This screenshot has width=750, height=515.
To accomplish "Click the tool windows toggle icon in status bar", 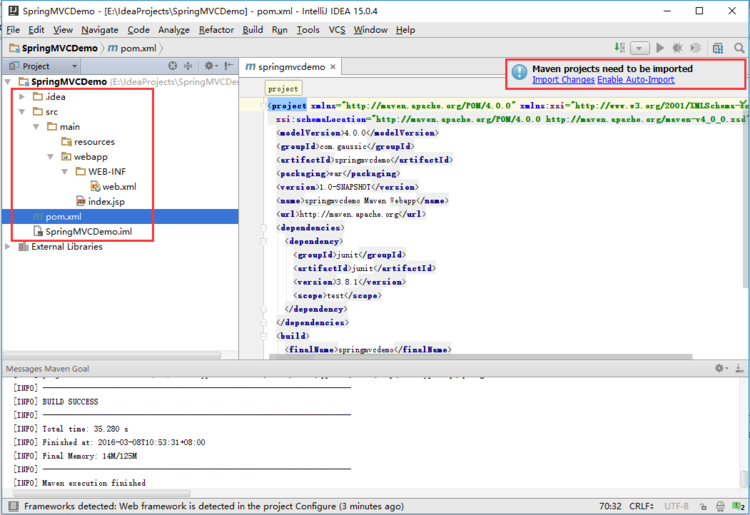I will (13, 506).
